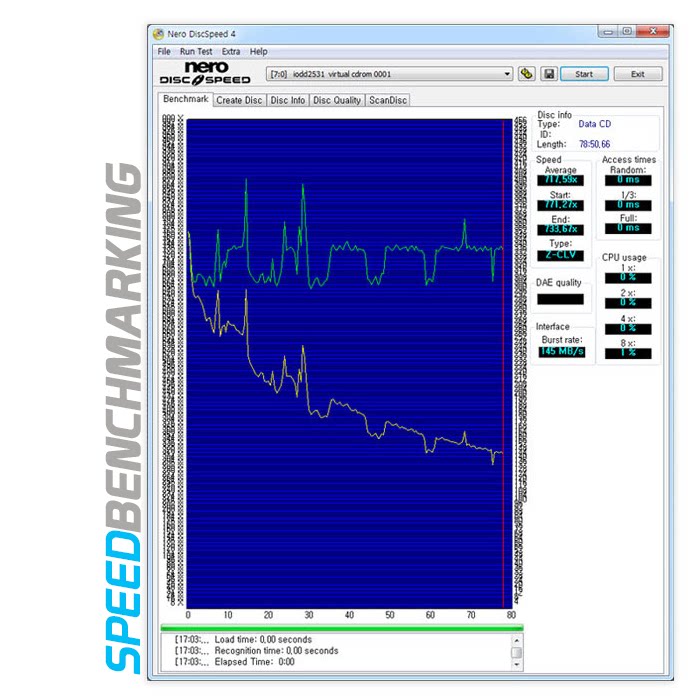
Task: Close the Nero DiscSpeed window
Action: (652, 32)
